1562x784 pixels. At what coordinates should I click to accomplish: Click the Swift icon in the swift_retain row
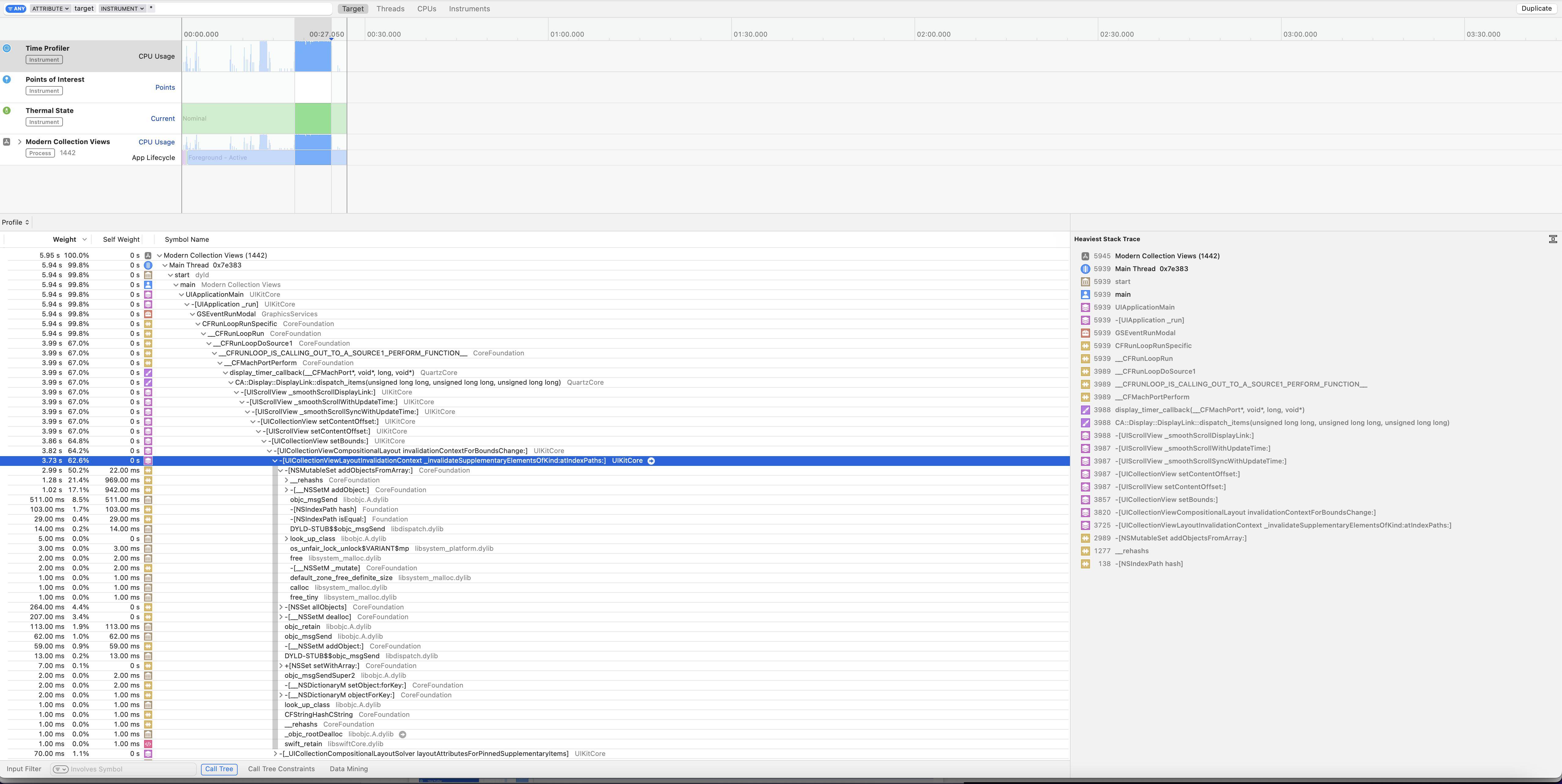click(x=148, y=744)
